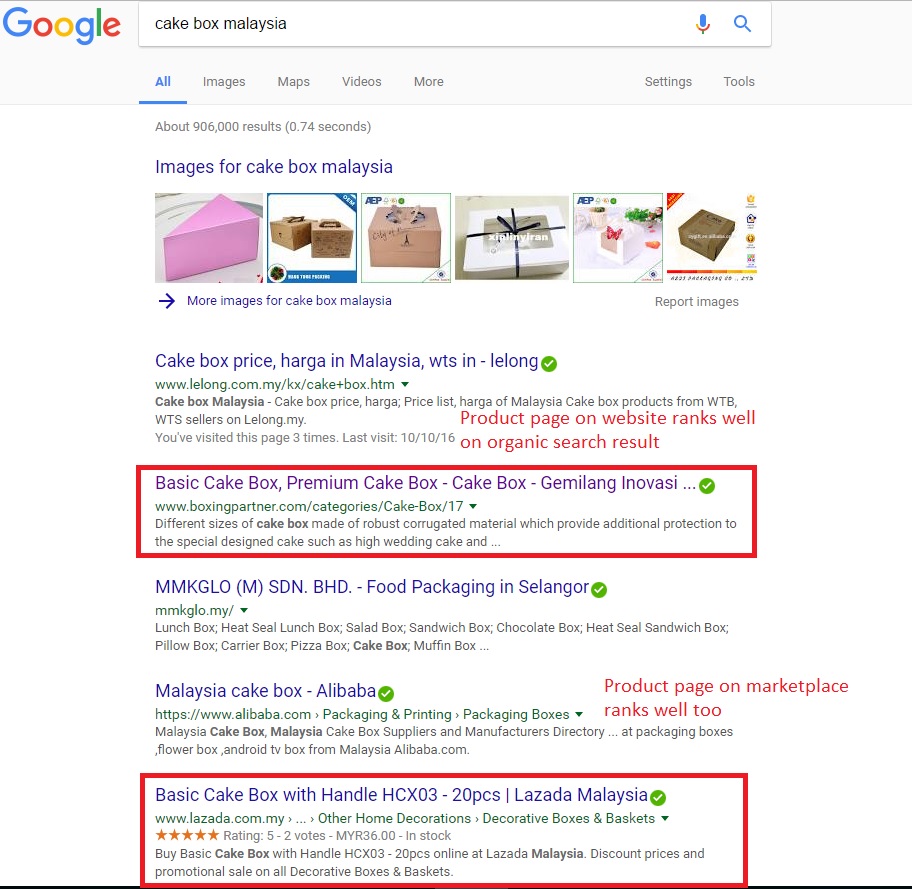This screenshot has width=913, height=889.
Task: Switch to the Videos tab
Action: pyautogui.click(x=362, y=82)
